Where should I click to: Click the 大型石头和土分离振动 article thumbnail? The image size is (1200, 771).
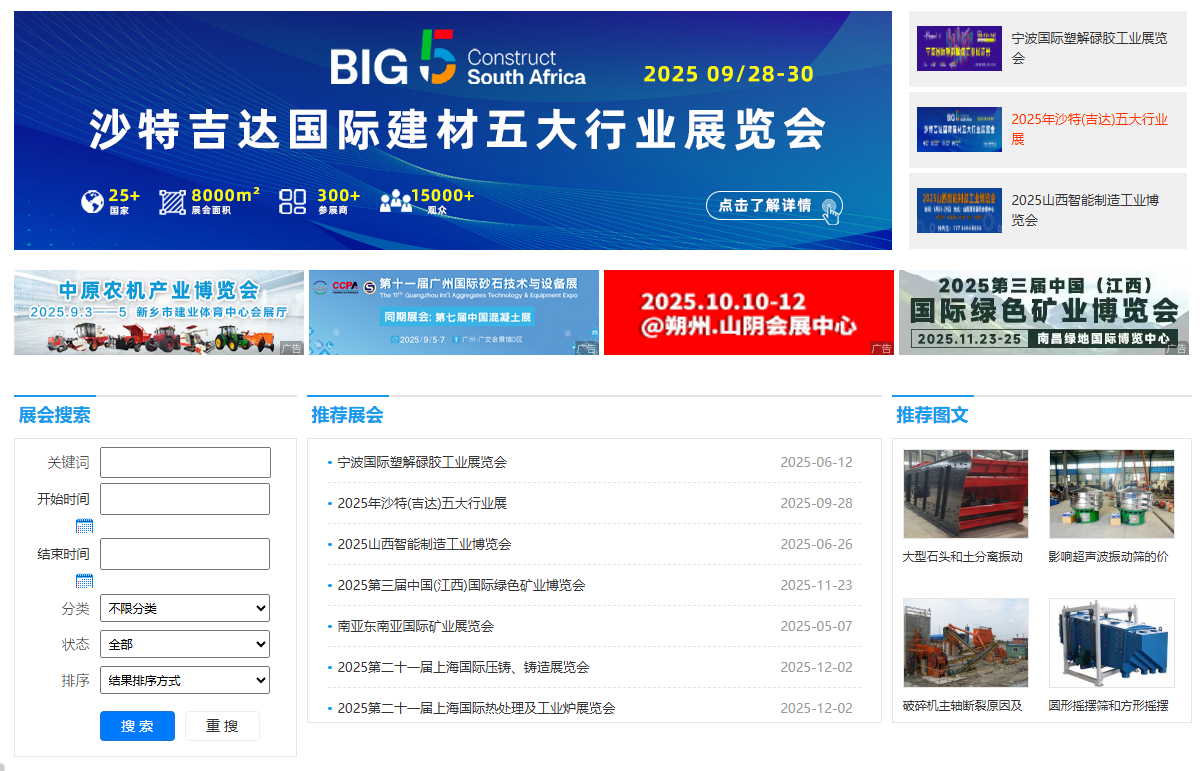tap(965, 494)
